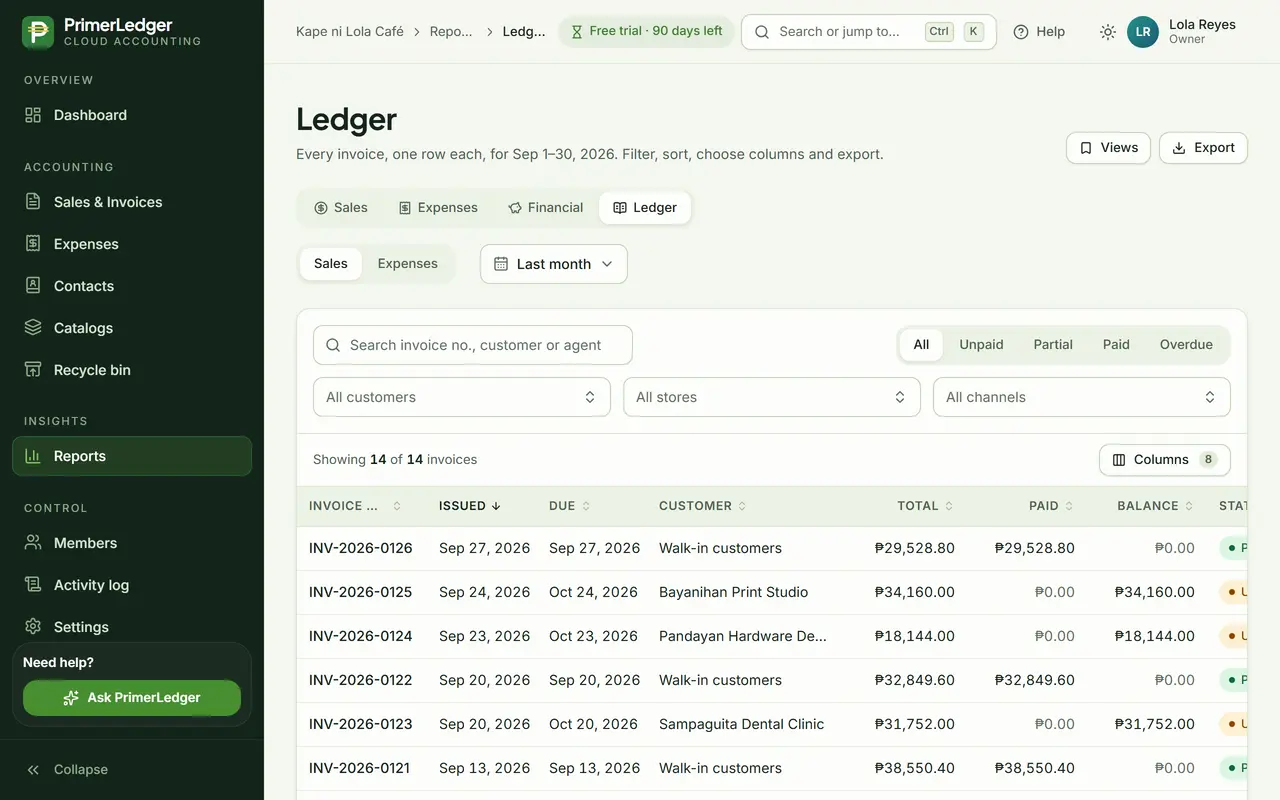The height and width of the screenshot is (800, 1280).
Task: Open Settings in the sidebar
Action: pyautogui.click(x=132, y=627)
